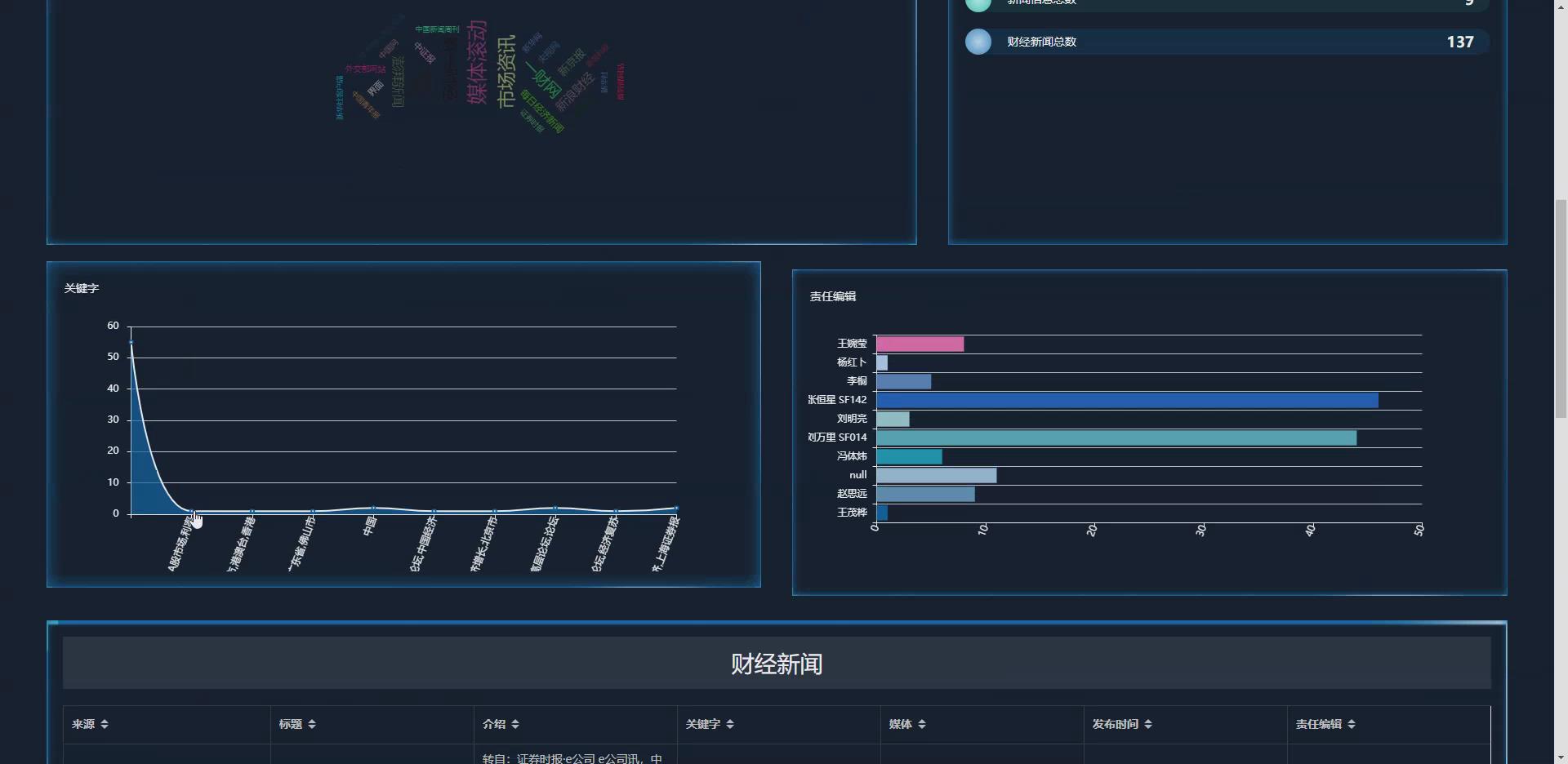This screenshot has width=1568, height=764.
Task: Click the scrollbar up arrow
Action: (x=1561, y=7)
